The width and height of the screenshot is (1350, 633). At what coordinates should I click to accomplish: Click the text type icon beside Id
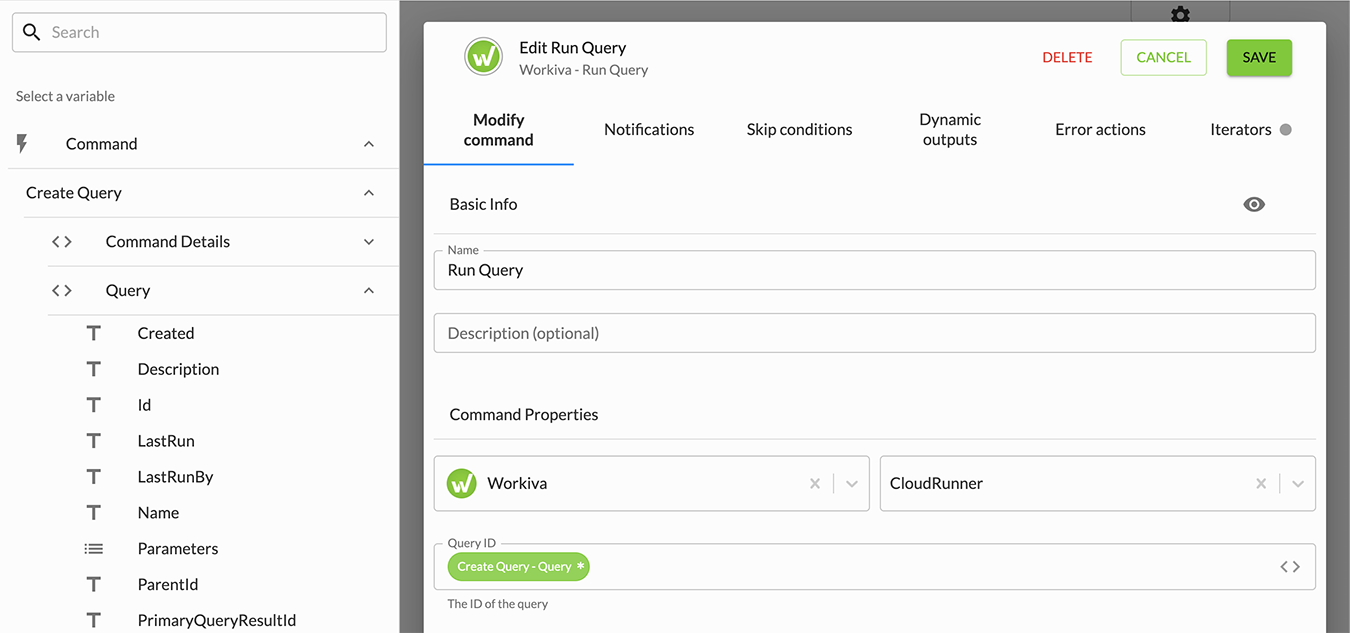point(94,405)
